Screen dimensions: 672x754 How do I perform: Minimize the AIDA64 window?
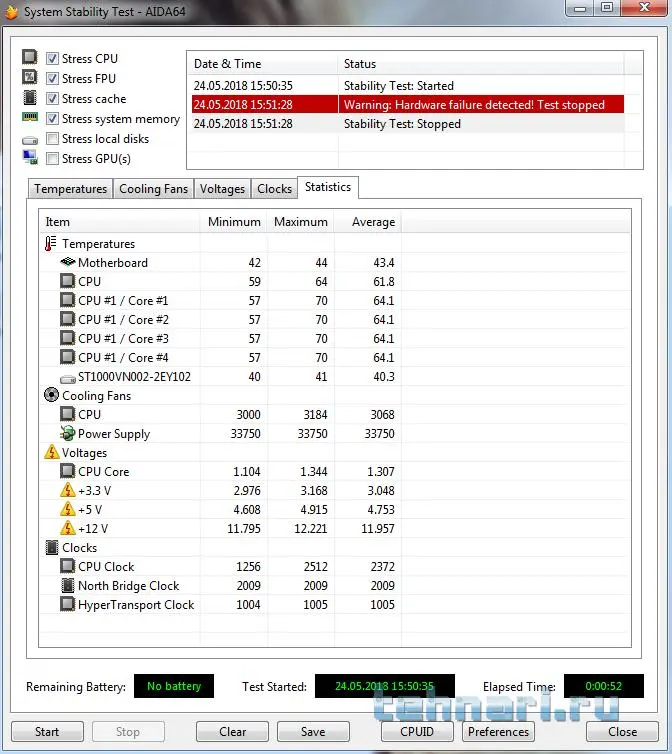[x=581, y=8]
